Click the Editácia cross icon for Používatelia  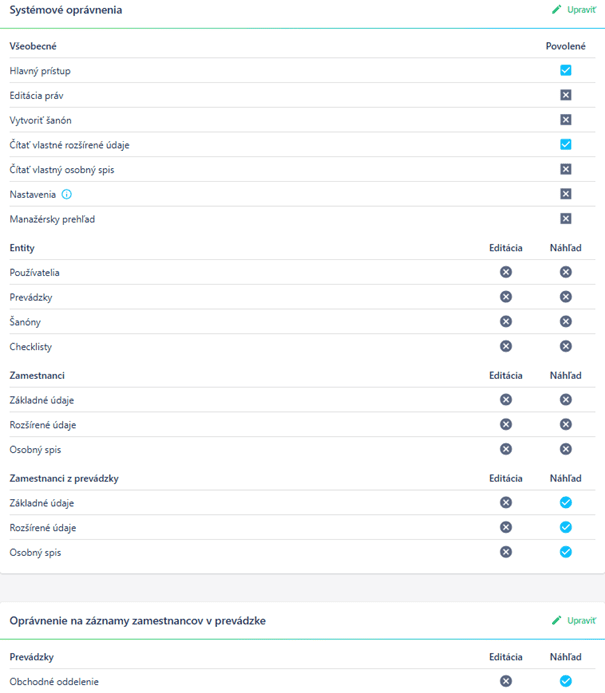tap(506, 272)
